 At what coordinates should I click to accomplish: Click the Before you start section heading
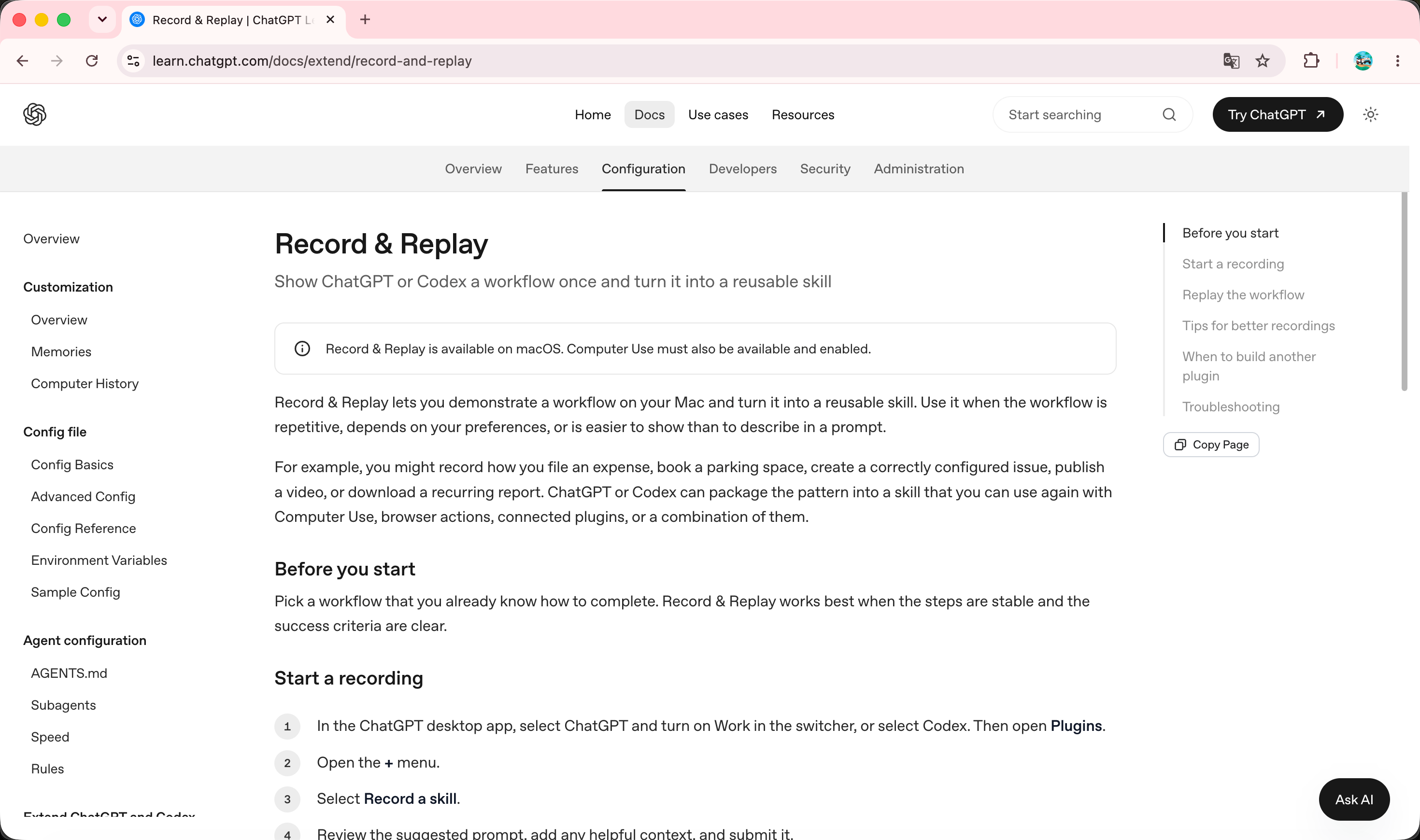345,569
